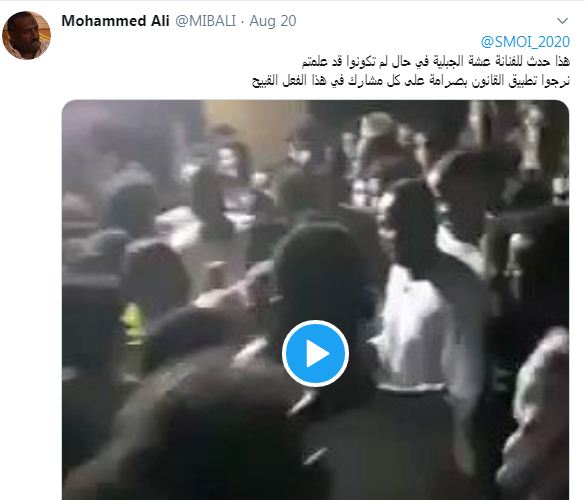
Task: Click the first Arabic line of the tweet
Action: 436,62
